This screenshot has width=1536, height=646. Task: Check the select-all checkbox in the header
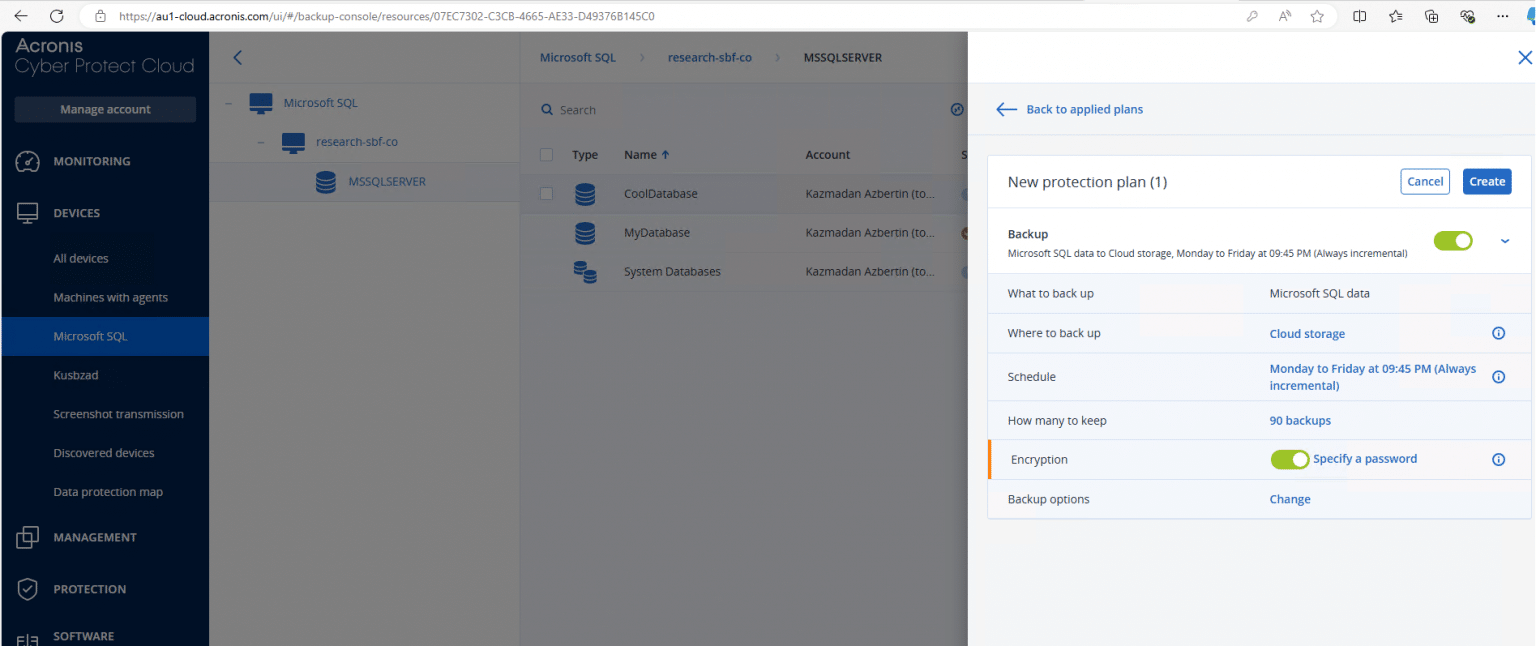point(545,154)
